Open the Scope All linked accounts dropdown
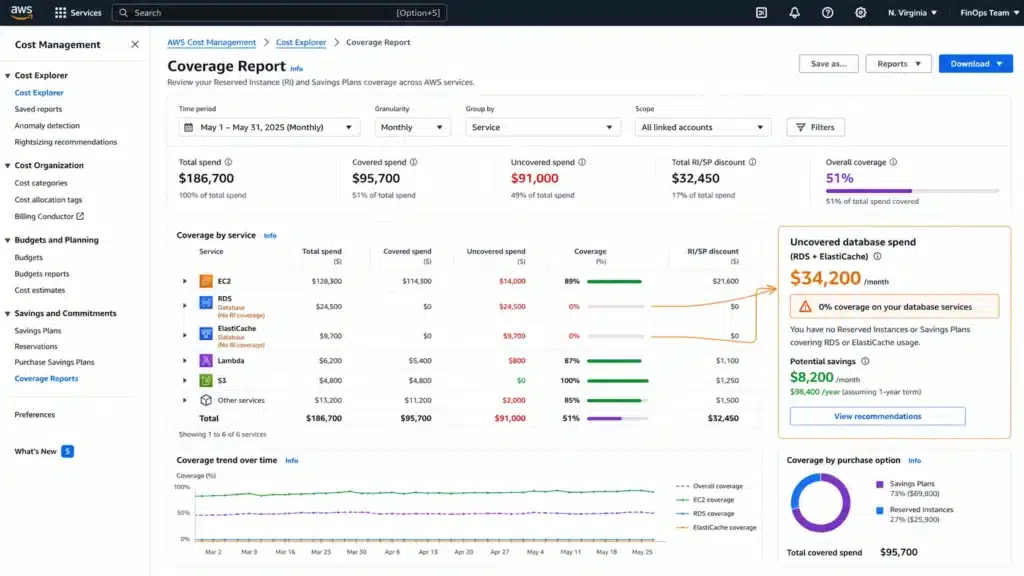This screenshot has width=1024, height=576. point(703,127)
